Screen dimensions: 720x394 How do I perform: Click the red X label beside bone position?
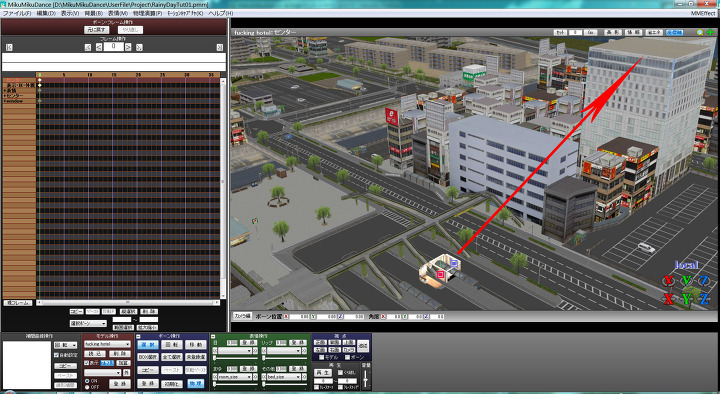[286, 316]
